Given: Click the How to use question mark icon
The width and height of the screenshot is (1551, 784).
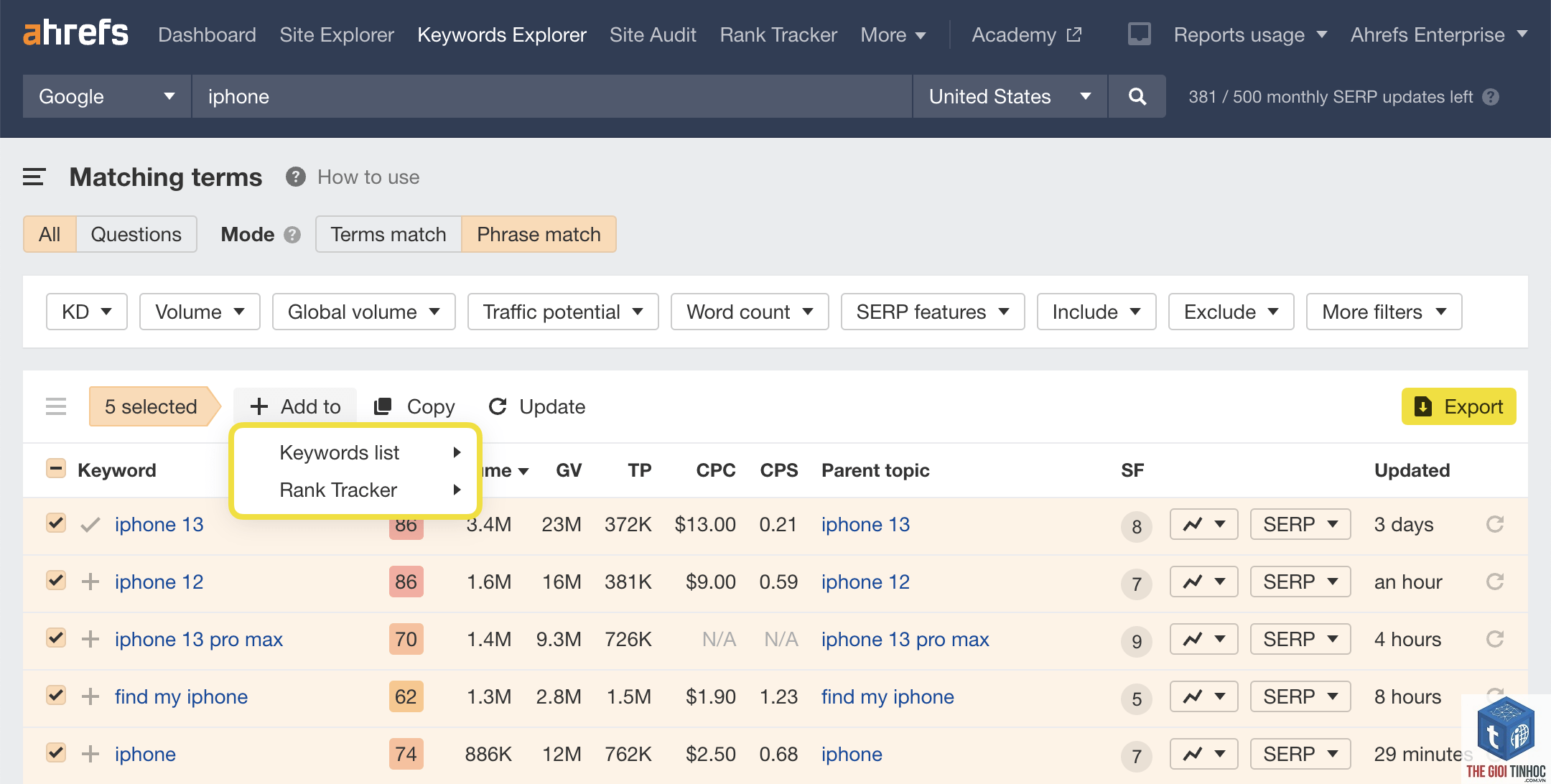Looking at the screenshot, I should 295,177.
